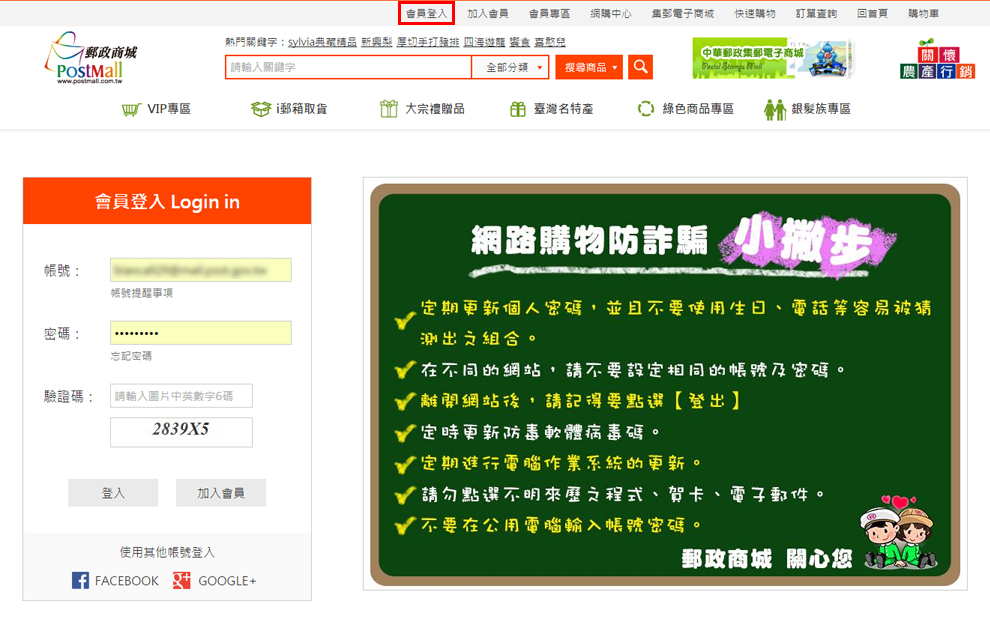Open 網購中心 in the top menu
Image resolution: width=990 pixels, height=622 pixels.
(611, 13)
